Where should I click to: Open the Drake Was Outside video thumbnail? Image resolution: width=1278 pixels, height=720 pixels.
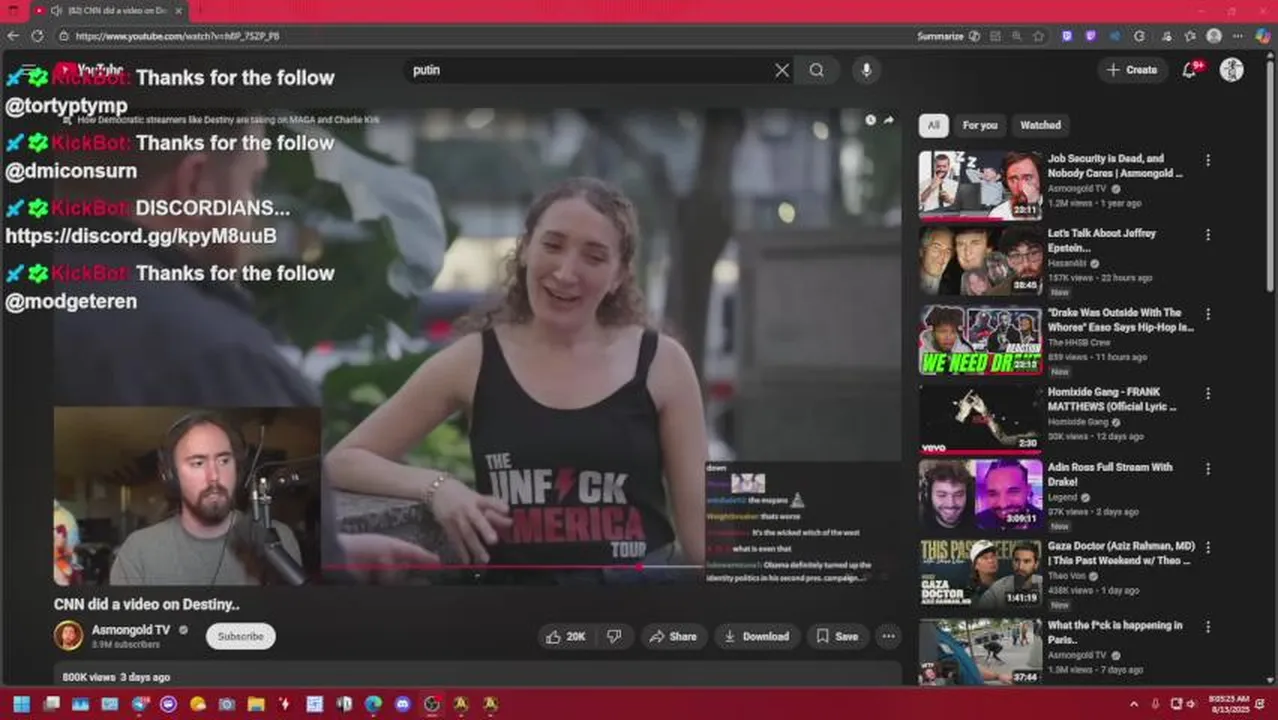(x=980, y=340)
